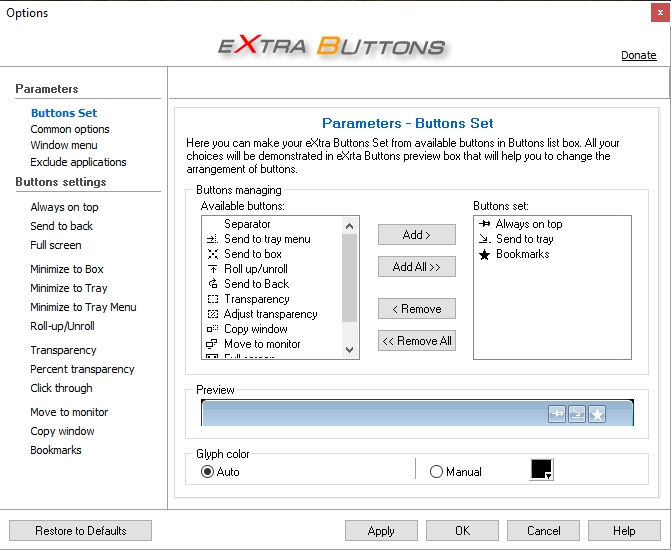Open Bookmarks settings in sidebar

coord(56,450)
